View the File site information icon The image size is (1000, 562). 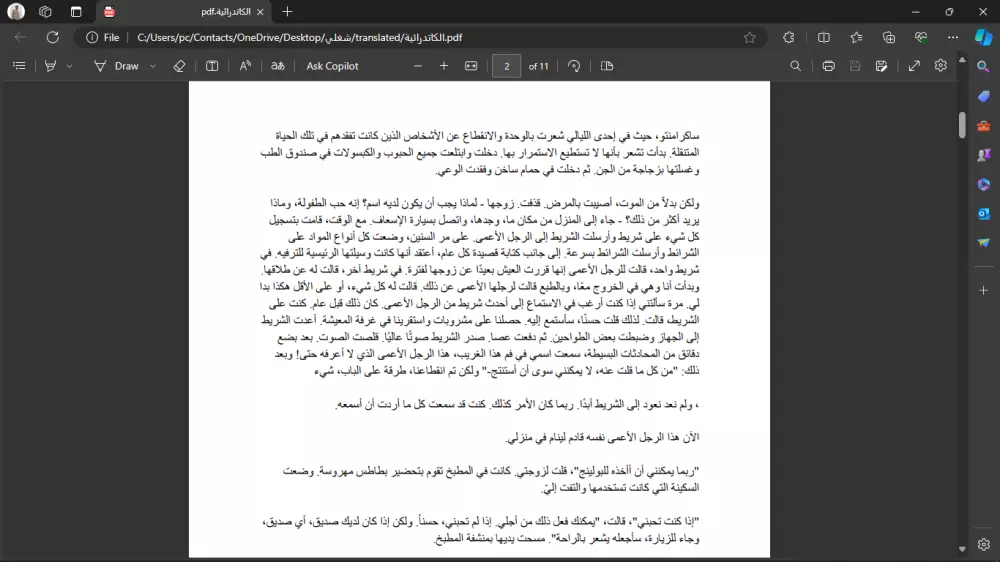(103, 38)
